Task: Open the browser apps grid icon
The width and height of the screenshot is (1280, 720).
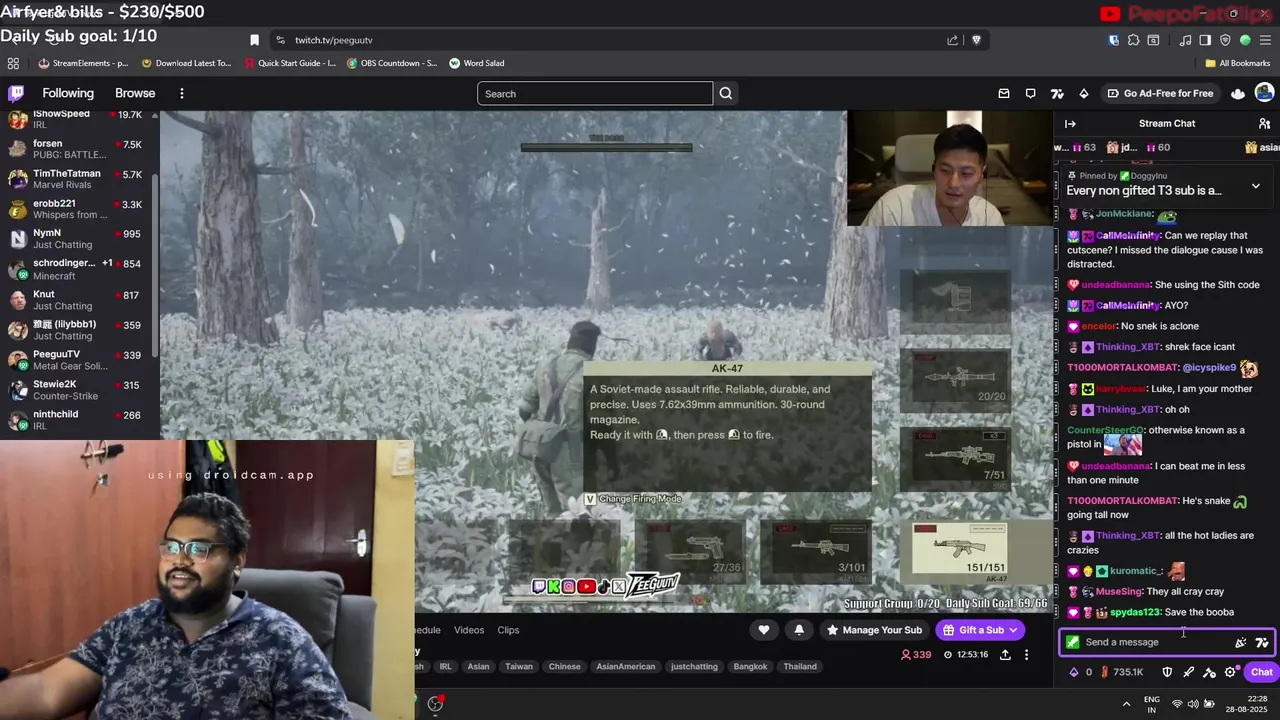Action: coord(13,63)
